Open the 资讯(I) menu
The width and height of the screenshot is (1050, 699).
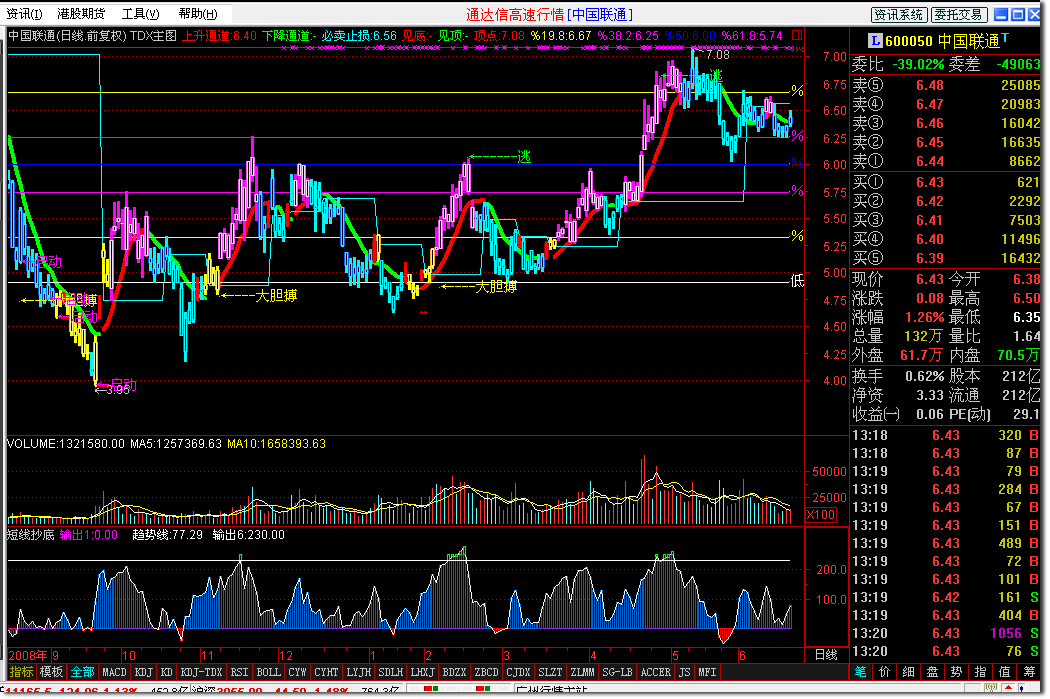point(24,14)
